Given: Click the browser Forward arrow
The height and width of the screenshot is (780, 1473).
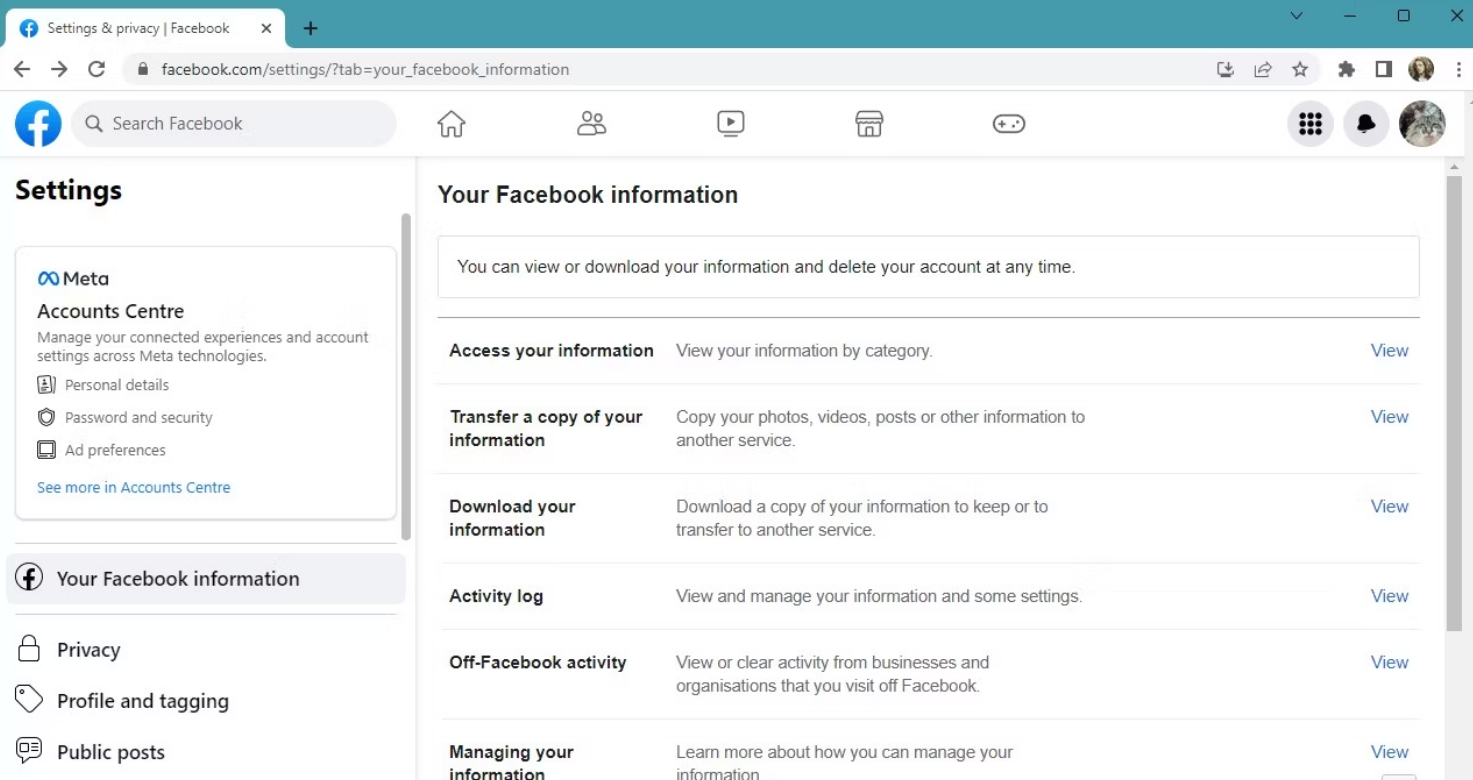Looking at the screenshot, I should (x=59, y=69).
